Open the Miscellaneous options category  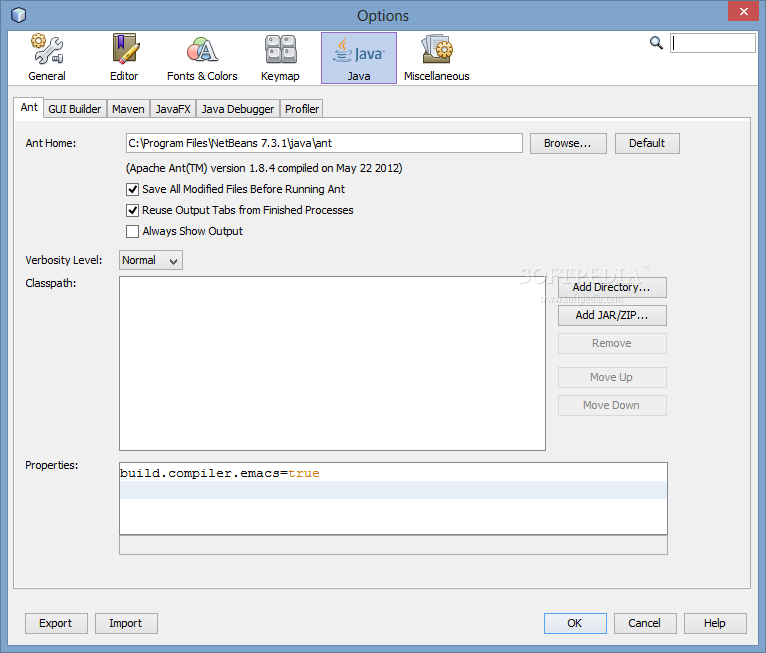click(437, 58)
